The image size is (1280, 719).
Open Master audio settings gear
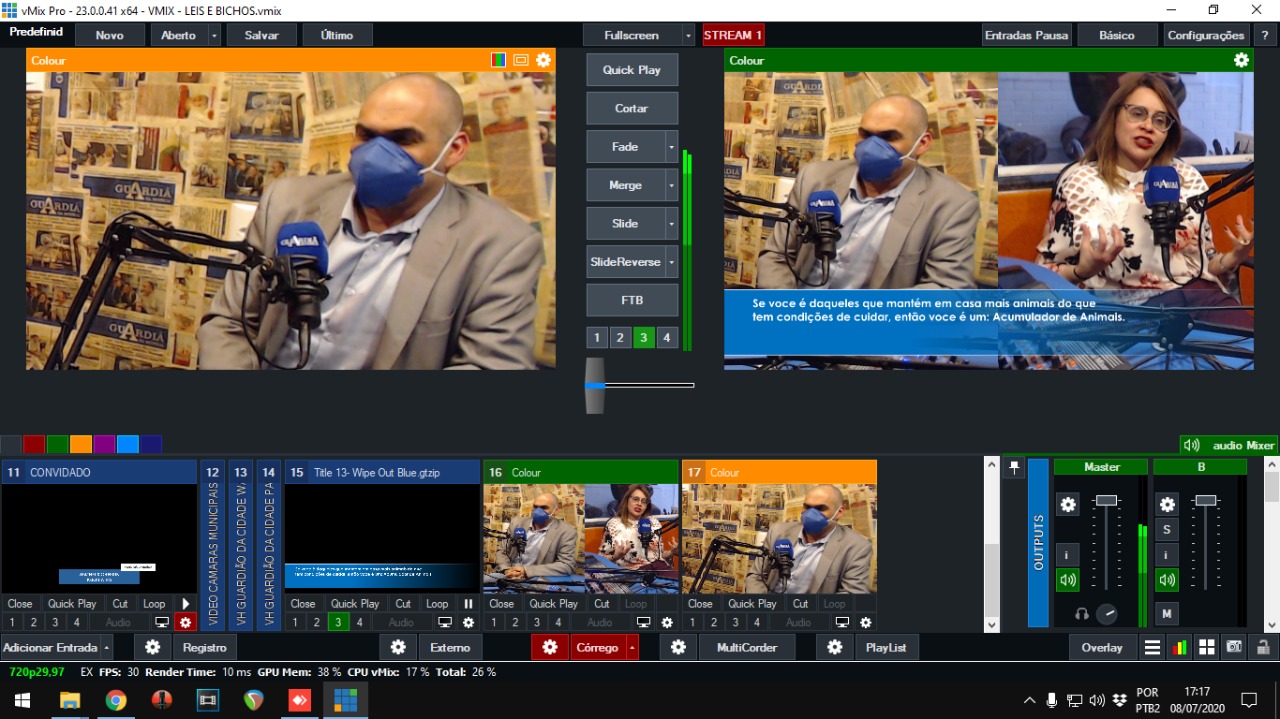click(1068, 505)
